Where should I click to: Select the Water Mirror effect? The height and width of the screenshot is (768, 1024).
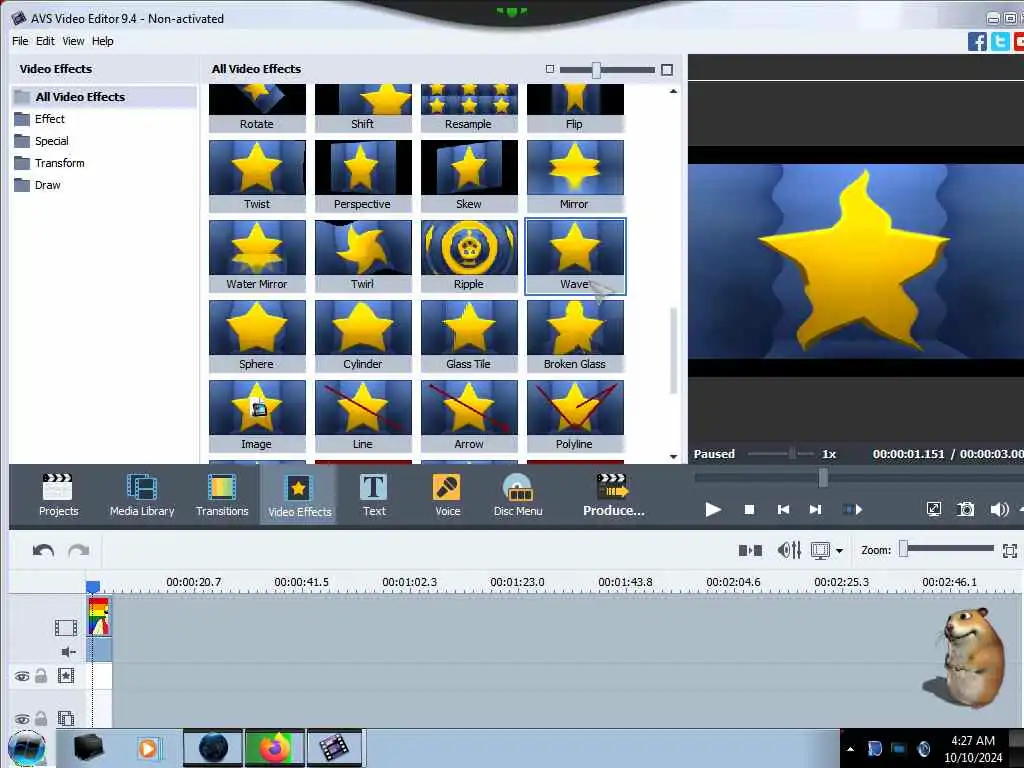[x=257, y=256]
